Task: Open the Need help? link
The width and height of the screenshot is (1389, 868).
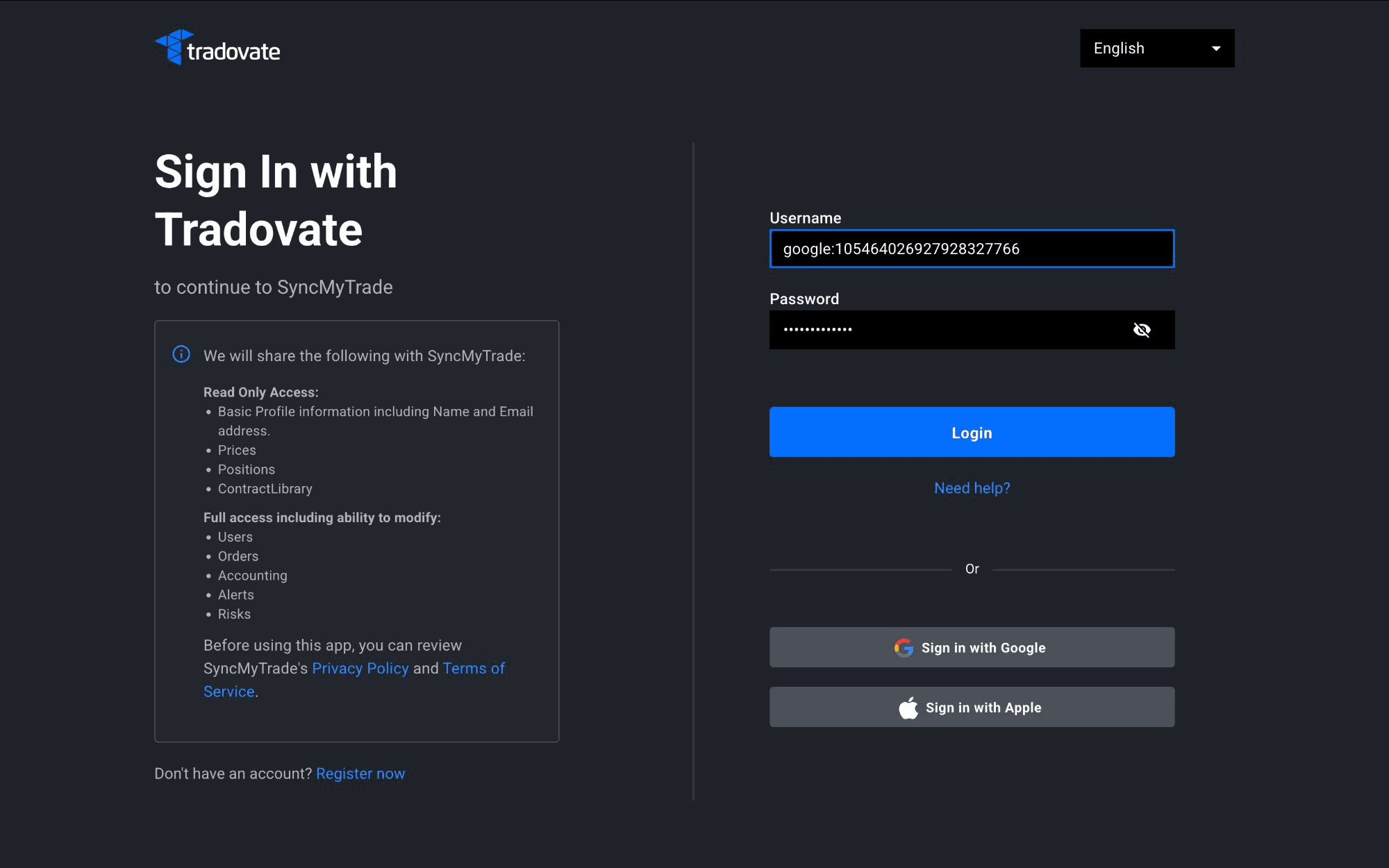Action: (972, 488)
